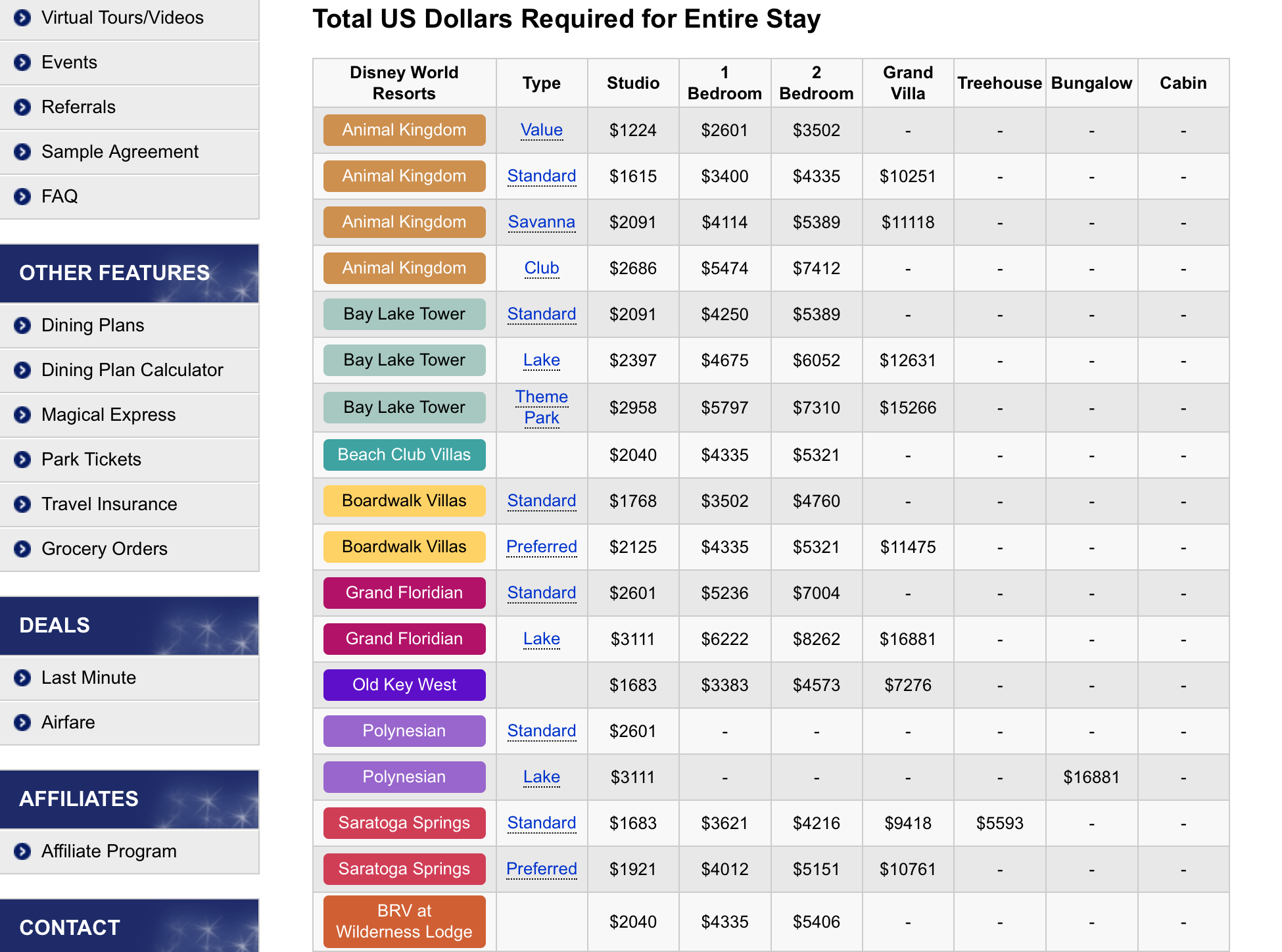Click Animal Kingdom button in Value row
1282x952 pixels.
tap(404, 130)
